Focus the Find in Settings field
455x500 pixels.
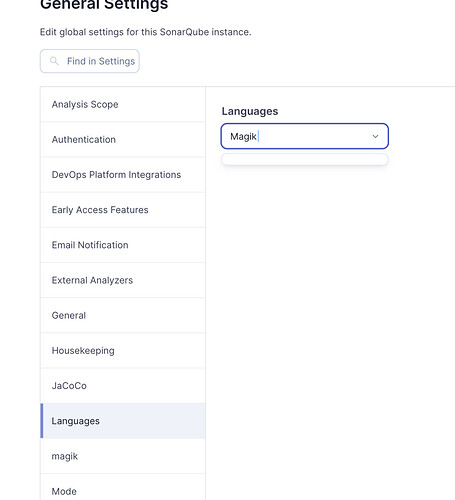[x=90, y=61]
